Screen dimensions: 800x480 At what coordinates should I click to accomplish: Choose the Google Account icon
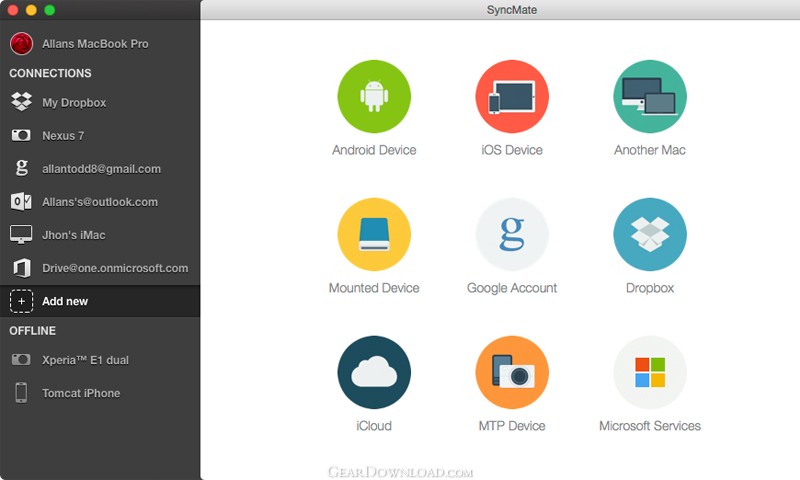coord(512,234)
